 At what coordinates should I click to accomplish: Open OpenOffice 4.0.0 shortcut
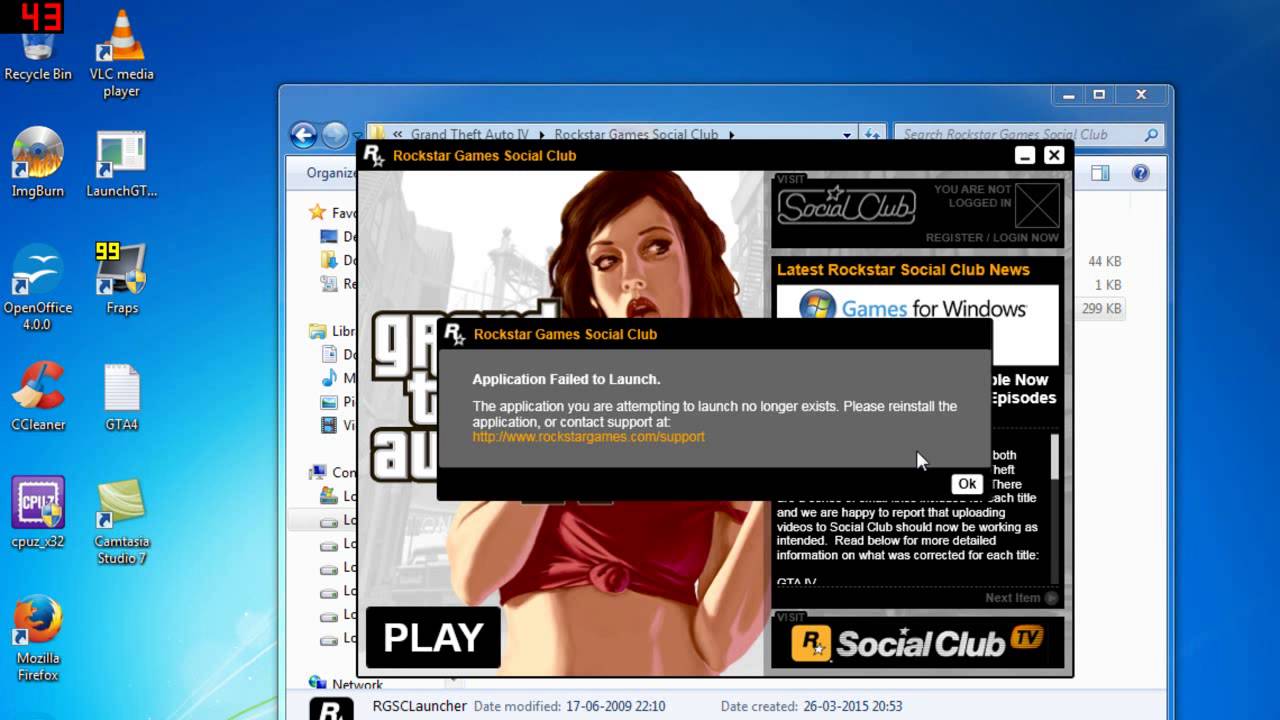[38, 288]
